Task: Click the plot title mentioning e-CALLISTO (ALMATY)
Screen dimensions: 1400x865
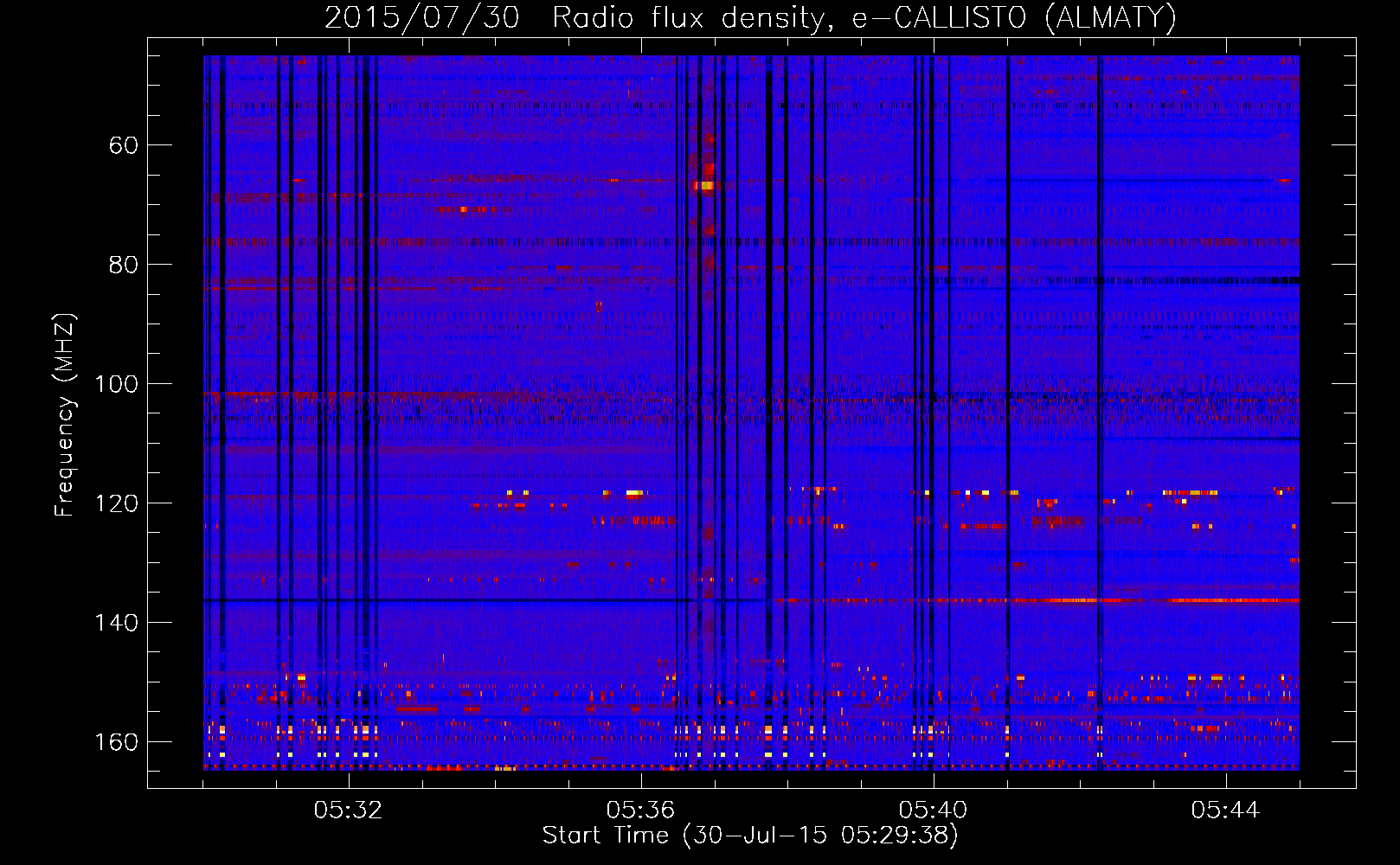Action: (x=750, y=18)
